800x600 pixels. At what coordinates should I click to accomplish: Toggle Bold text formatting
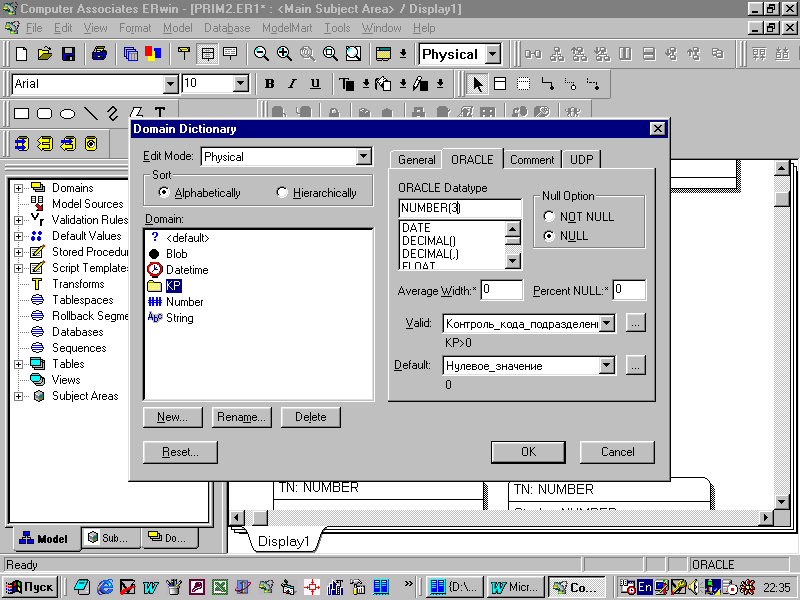point(269,84)
